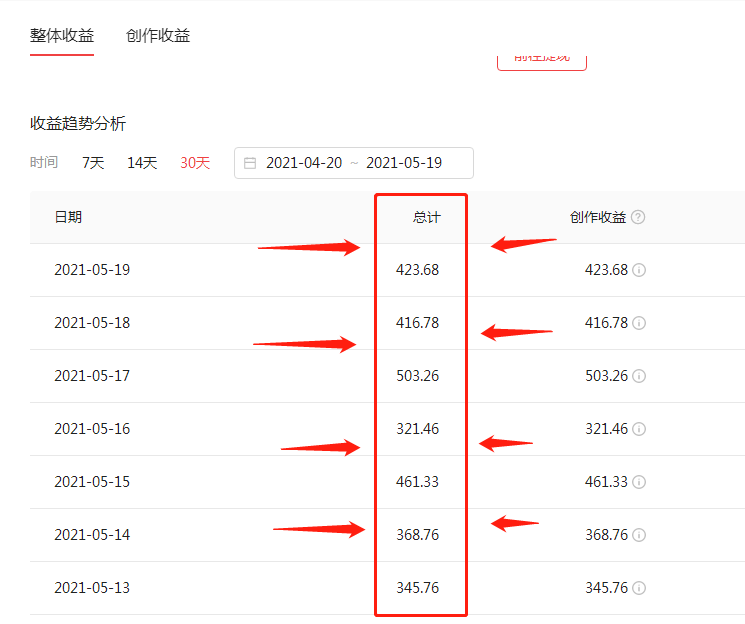Click info icon beside 416.78 creation income
Image resolution: width=745 pixels, height=624 pixels.
(639, 323)
